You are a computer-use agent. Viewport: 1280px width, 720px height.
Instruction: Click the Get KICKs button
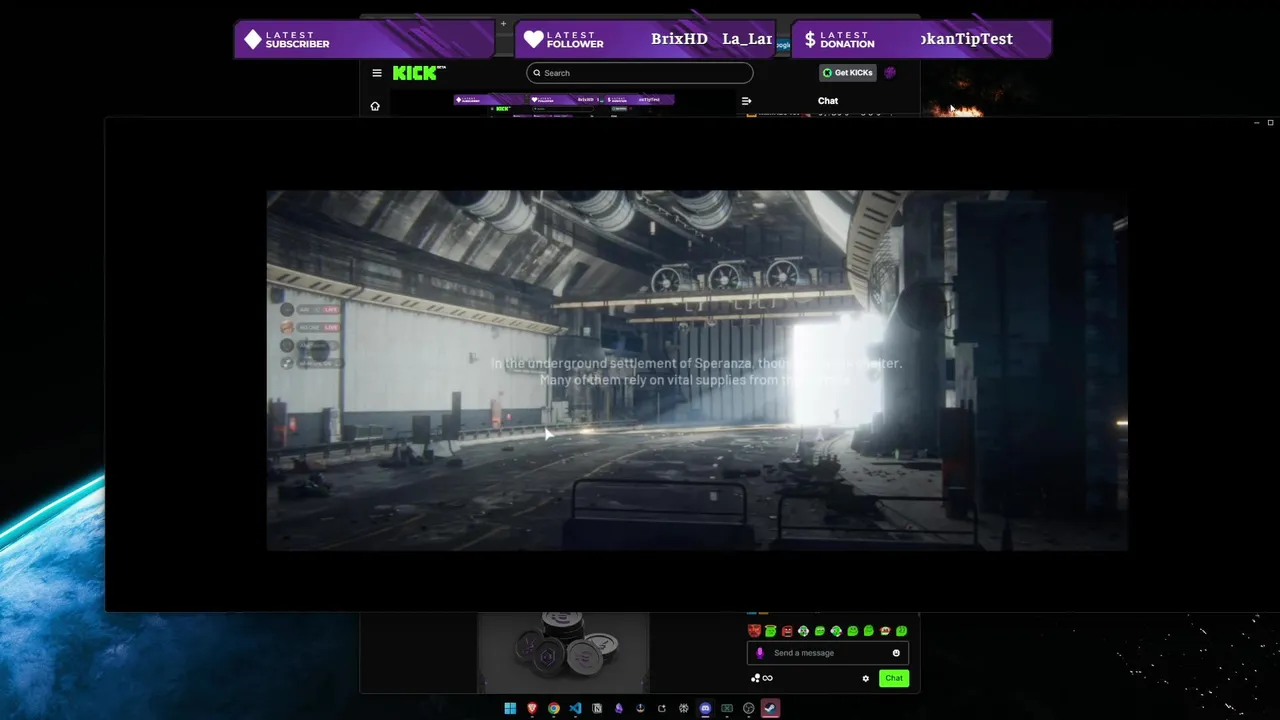click(x=847, y=73)
